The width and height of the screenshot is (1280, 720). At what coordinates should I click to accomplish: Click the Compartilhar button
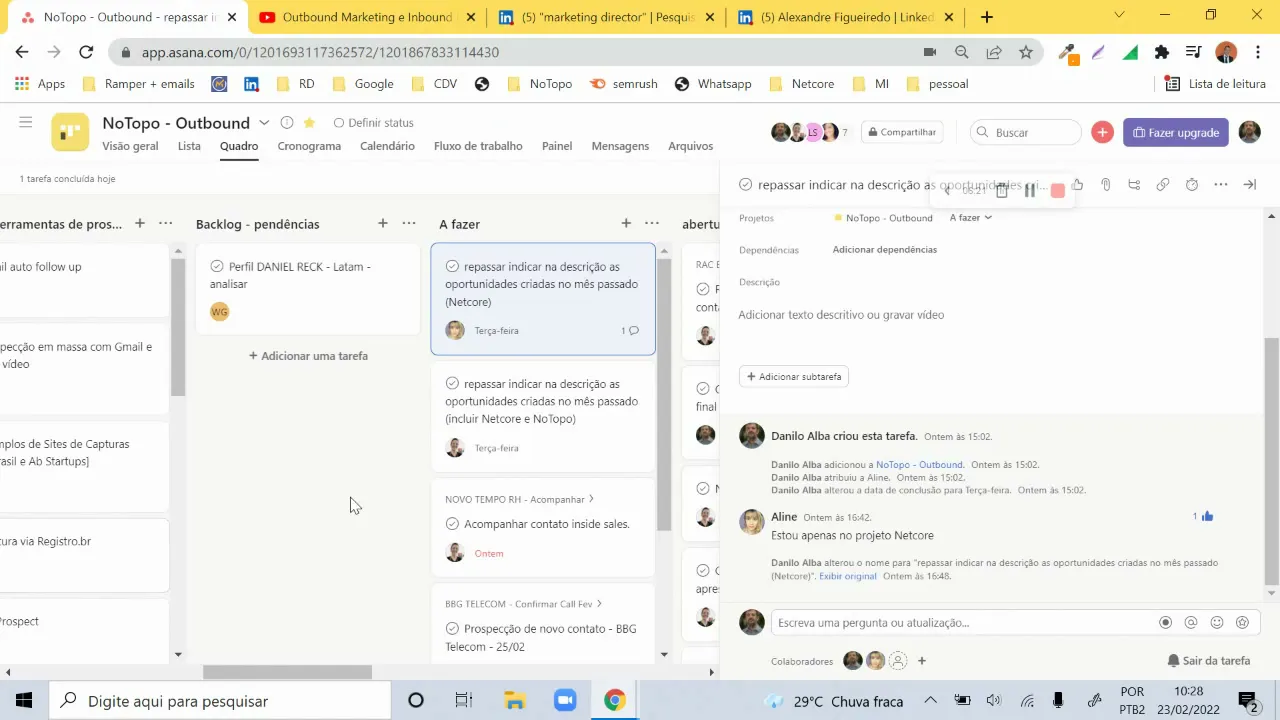coord(901,132)
